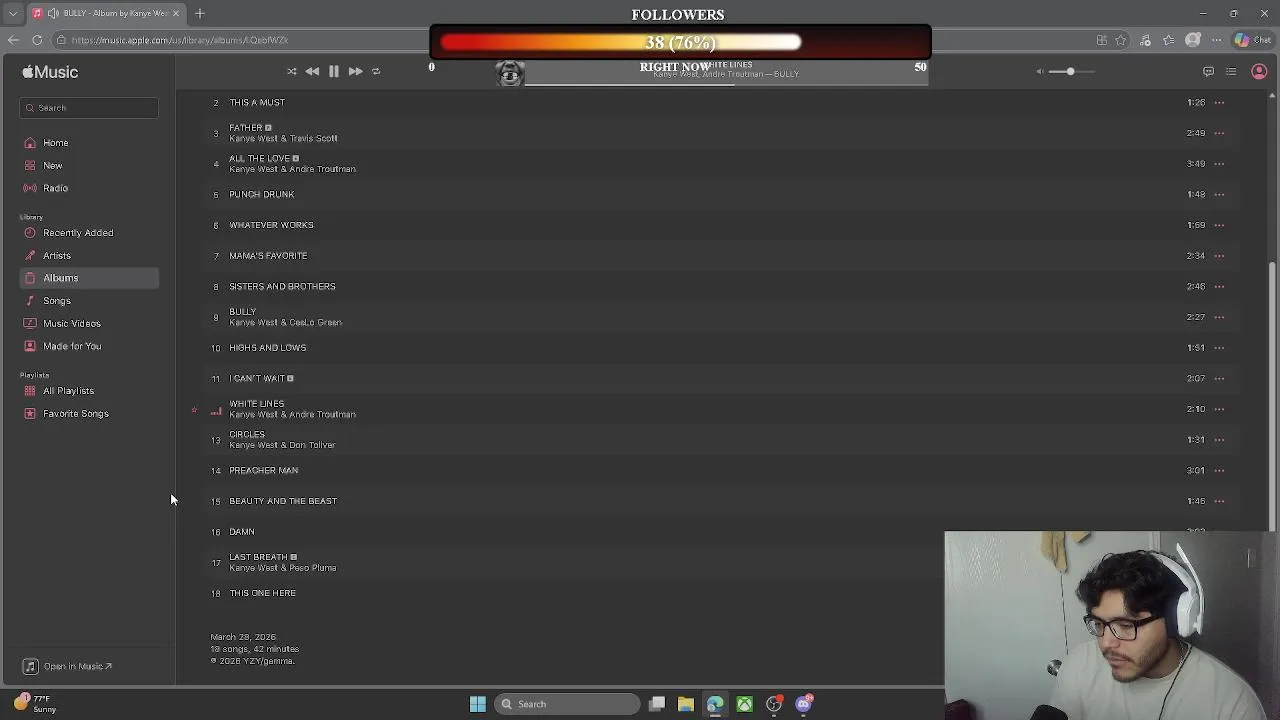Open the OBS Studio taskbar icon
The width and height of the screenshot is (1280, 720).
coord(774,704)
